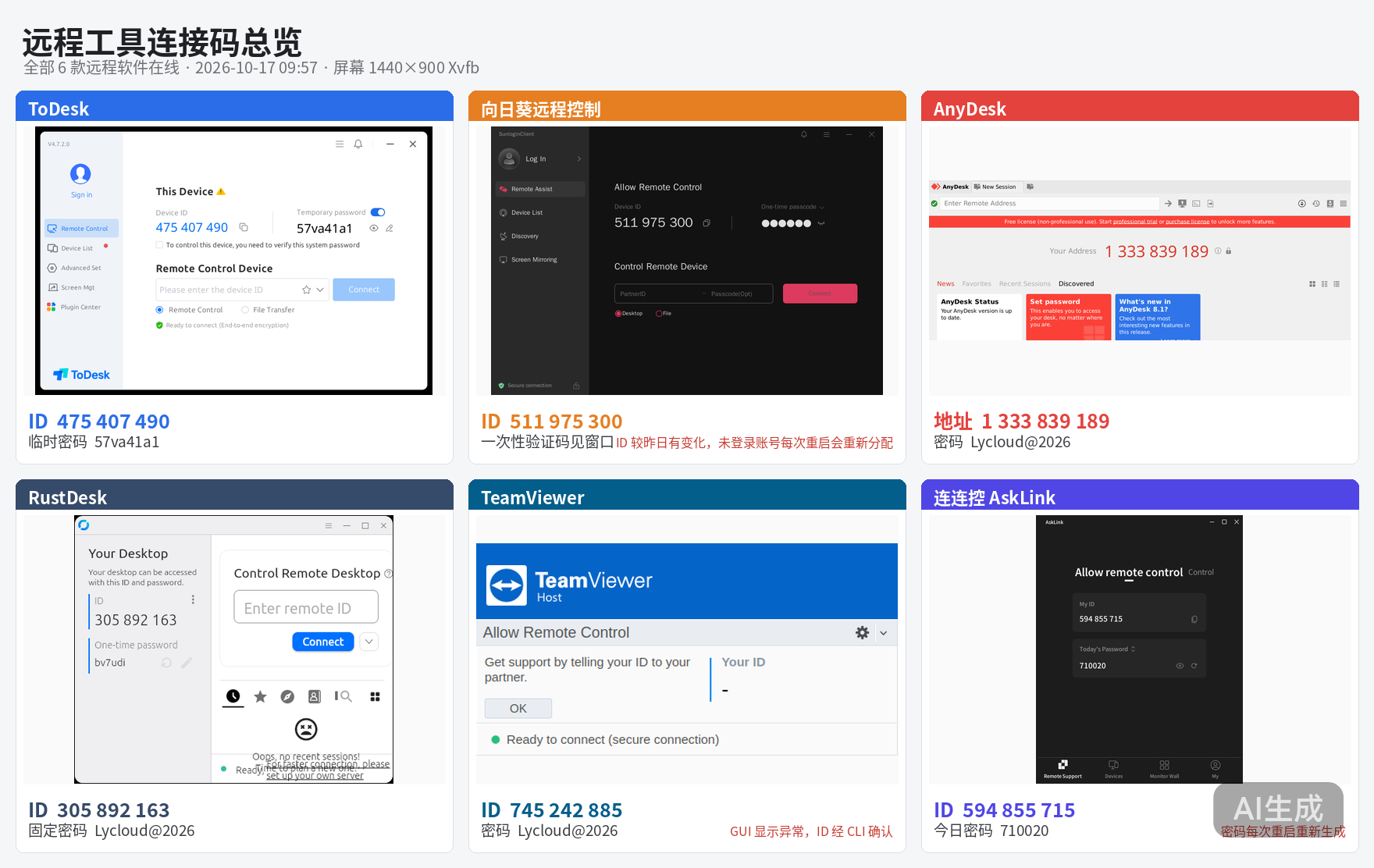Select Sunlogin File radio button

pos(659,314)
